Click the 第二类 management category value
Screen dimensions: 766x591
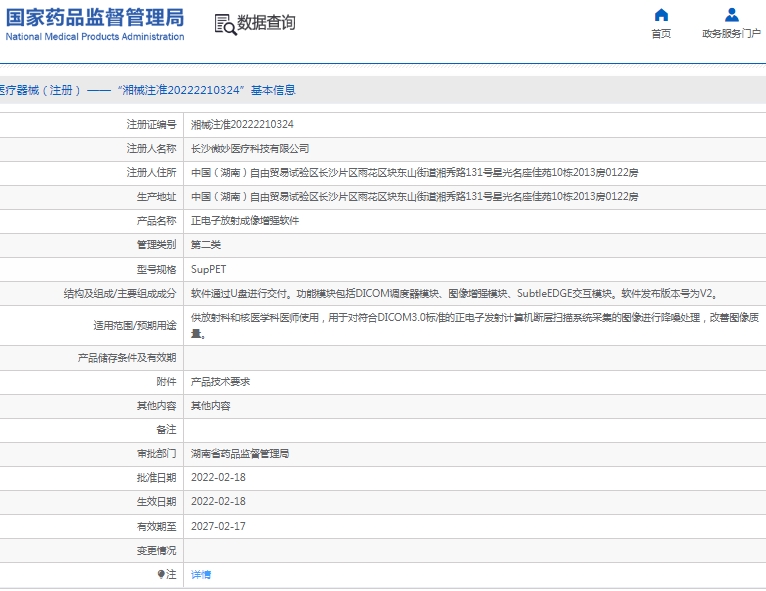[206, 245]
